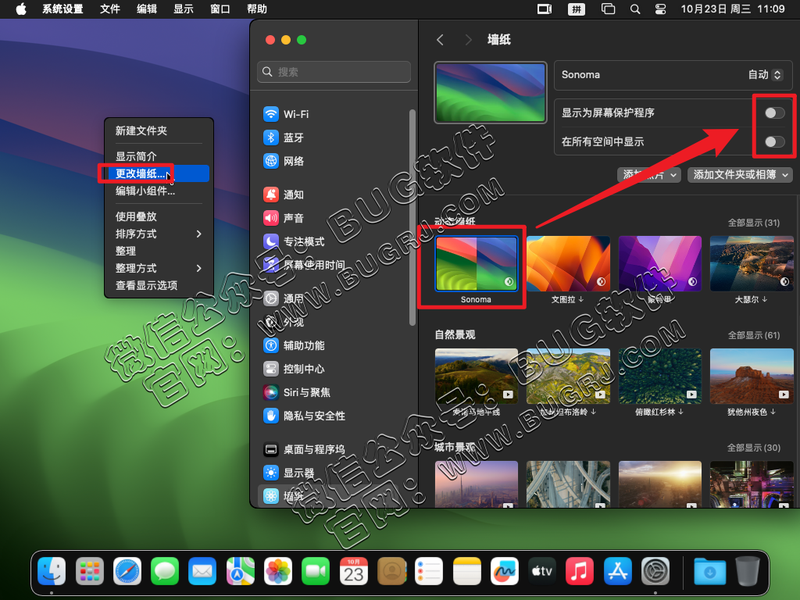This screenshot has height=600, width=800.
Task: Toggle 显示为屏幕保护程序 switch
Action: click(x=774, y=113)
